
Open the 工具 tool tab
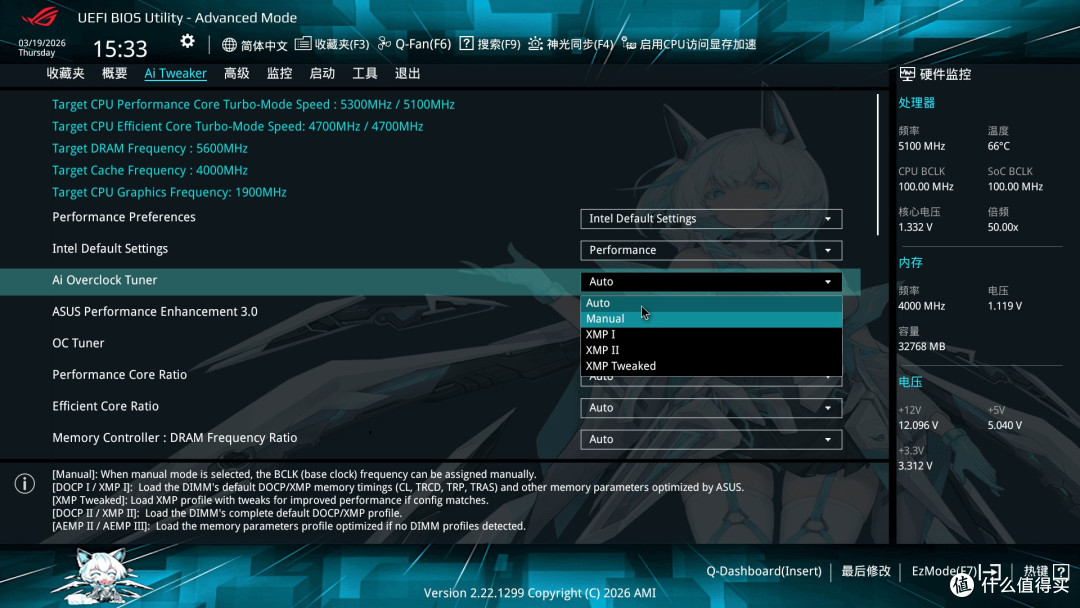[x=364, y=74]
